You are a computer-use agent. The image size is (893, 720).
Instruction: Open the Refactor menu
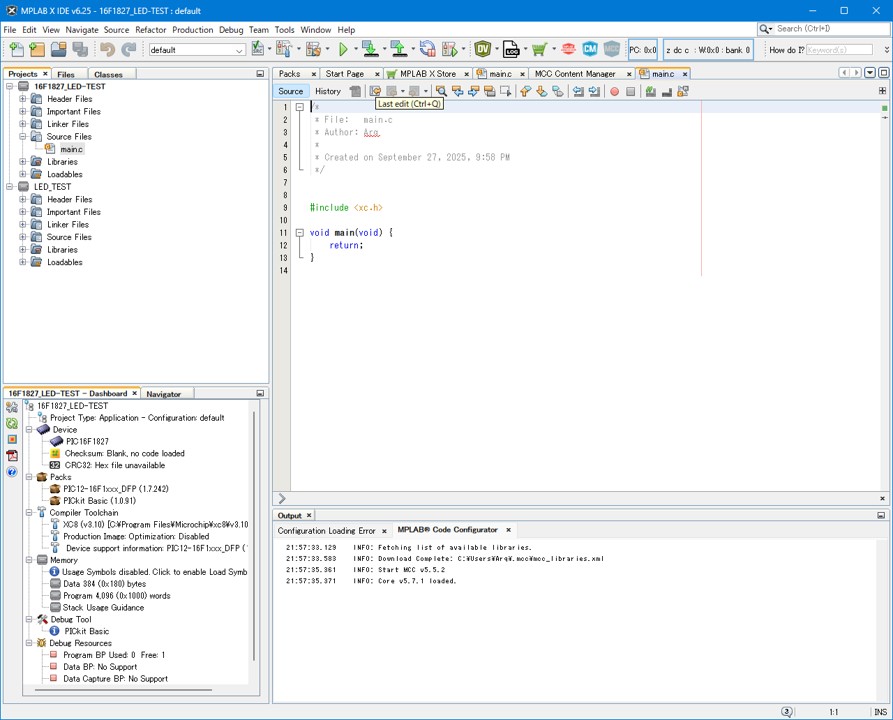point(150,30)
